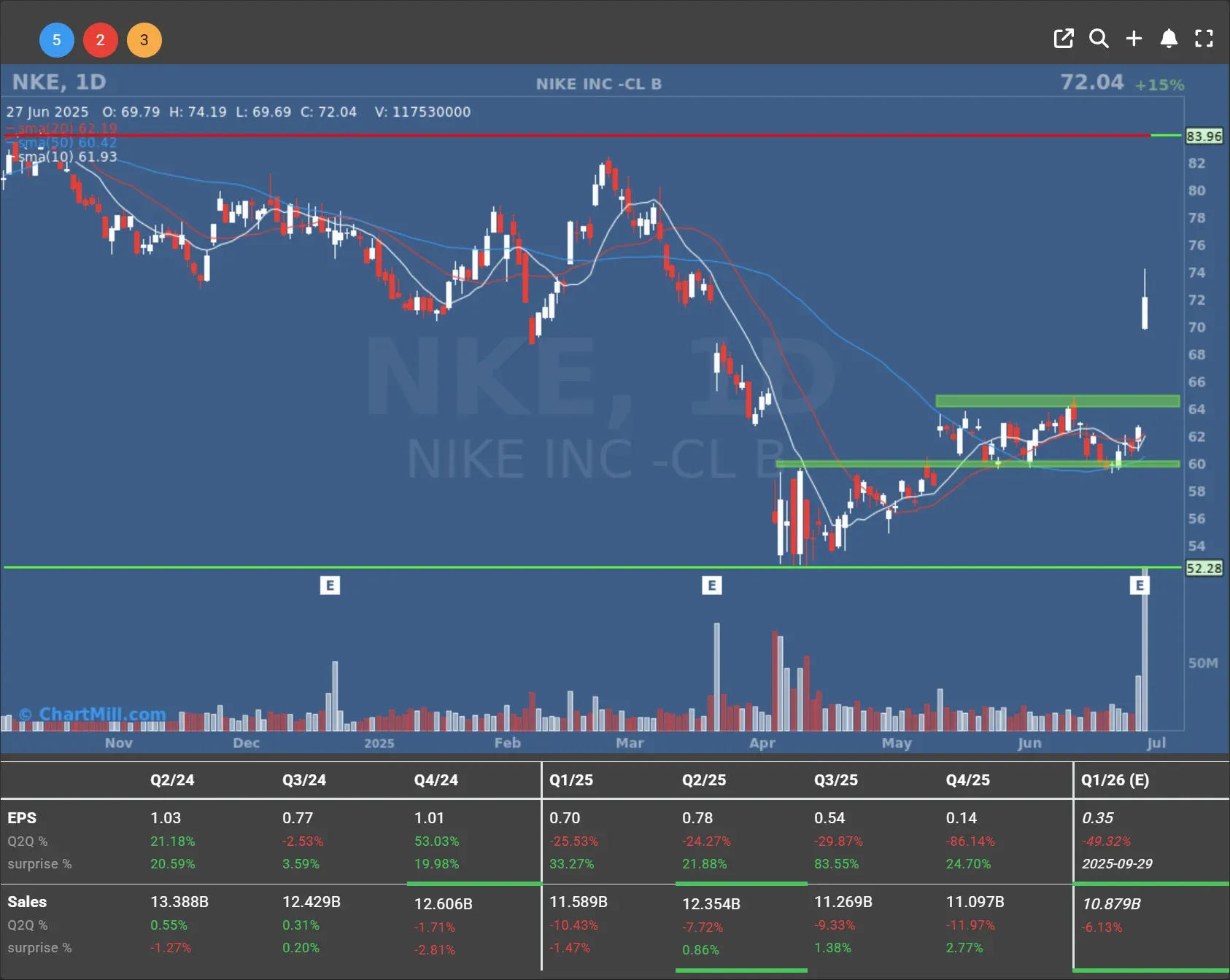
Task: Click the bell alert icon
Action: [1169, 39]
